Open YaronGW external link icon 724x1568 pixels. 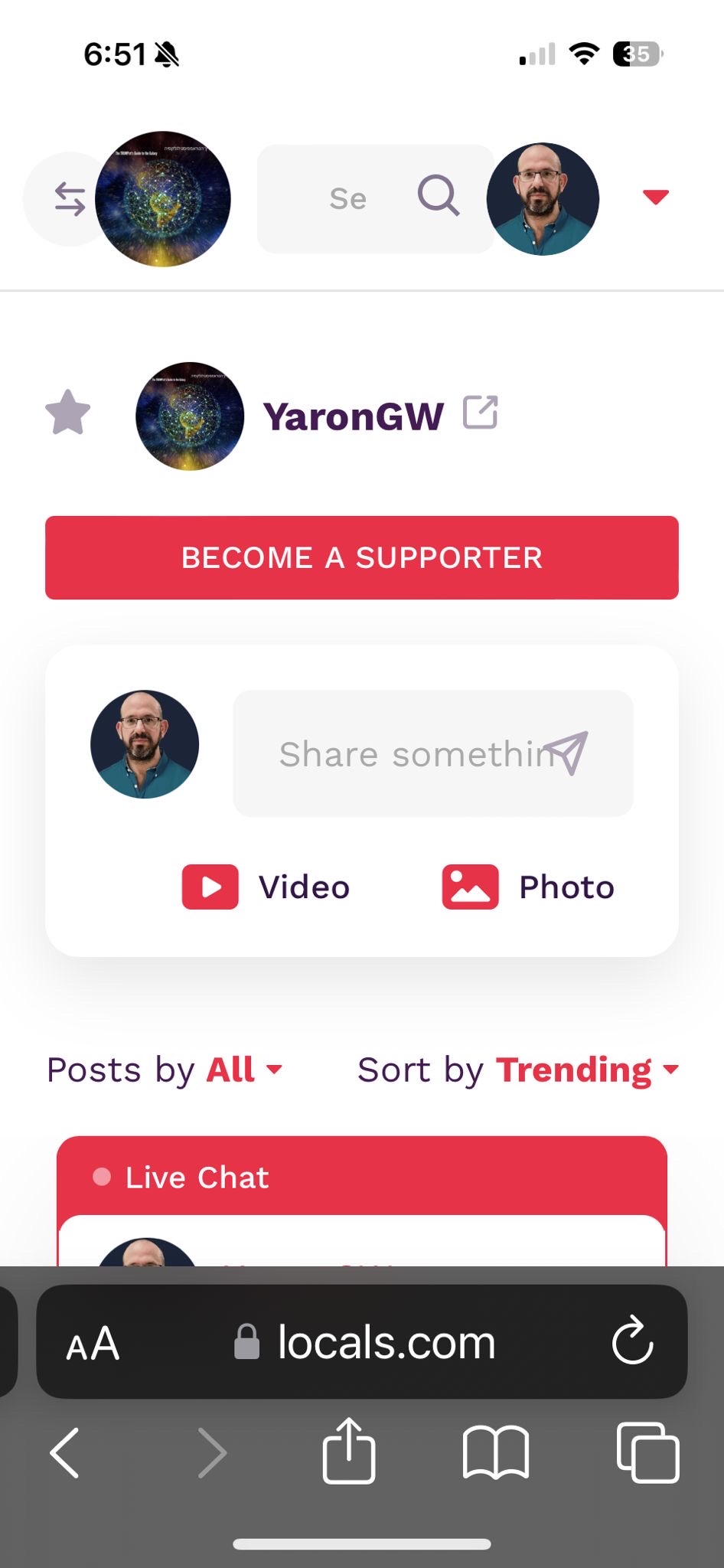pyautogui.click(x=481, y=413)
